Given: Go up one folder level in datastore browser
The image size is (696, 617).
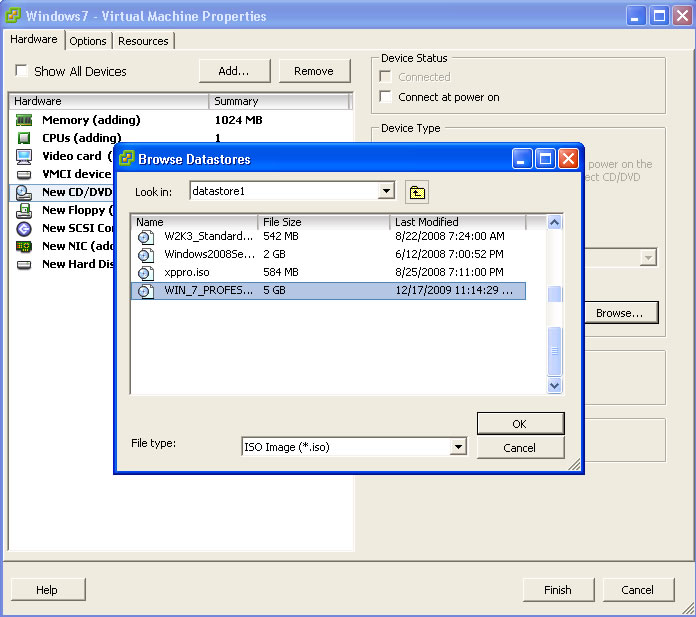Looking at the screenshot, I should [417, 192].
